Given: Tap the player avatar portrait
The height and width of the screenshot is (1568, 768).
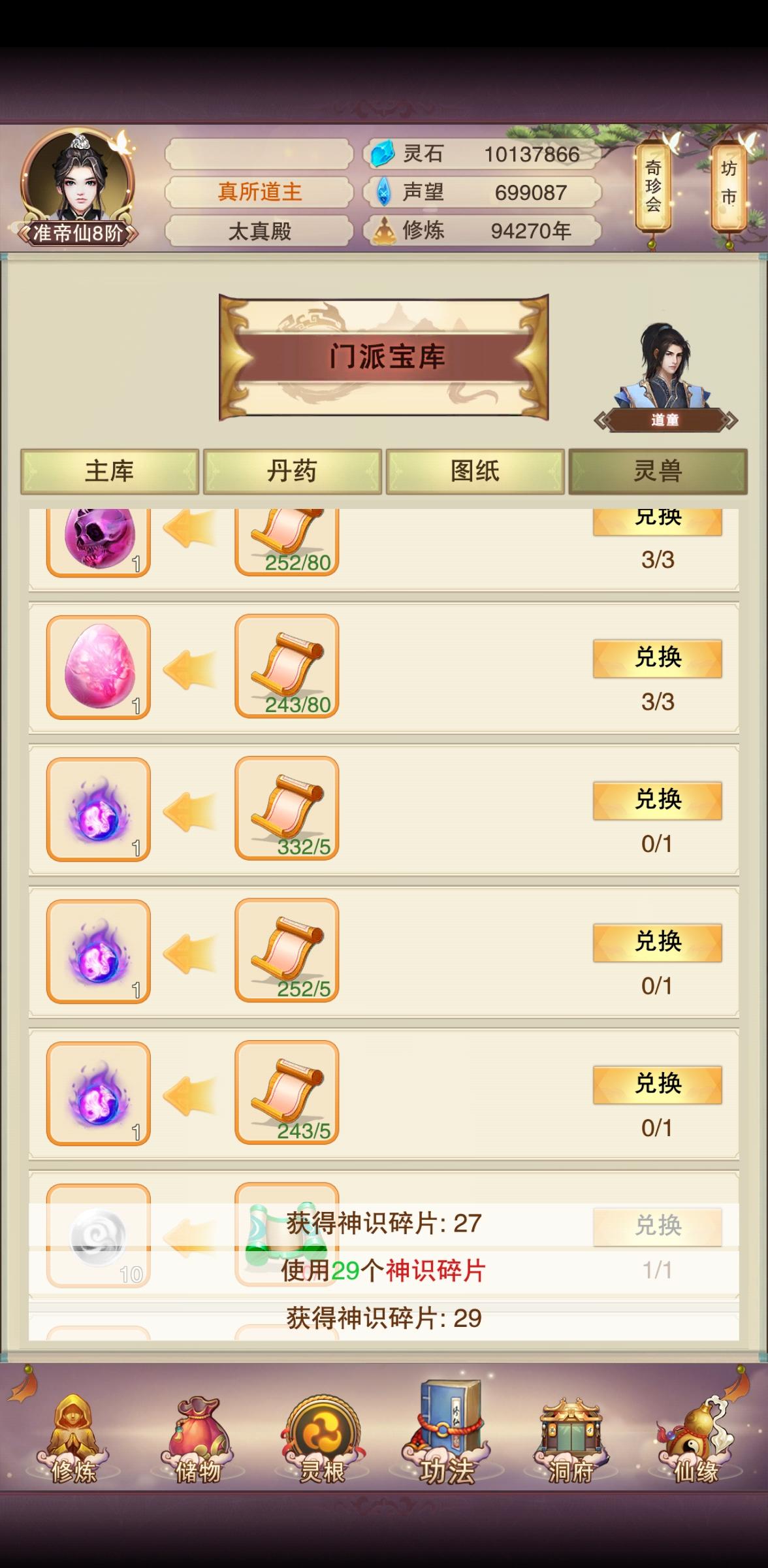Looking at the screenshot, I should [77, 186].
